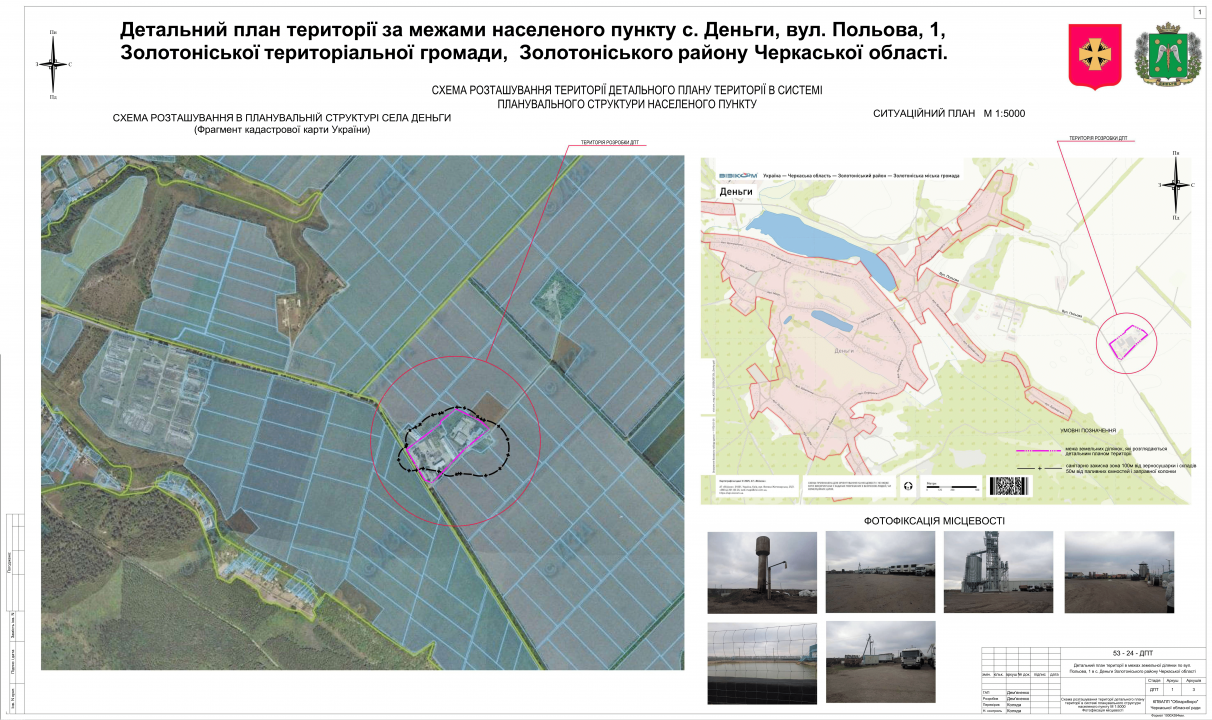Click the 'ФОТОФІКСАЦІЯ МІСЦЕВОСТІ' heading

pos(933,521)
